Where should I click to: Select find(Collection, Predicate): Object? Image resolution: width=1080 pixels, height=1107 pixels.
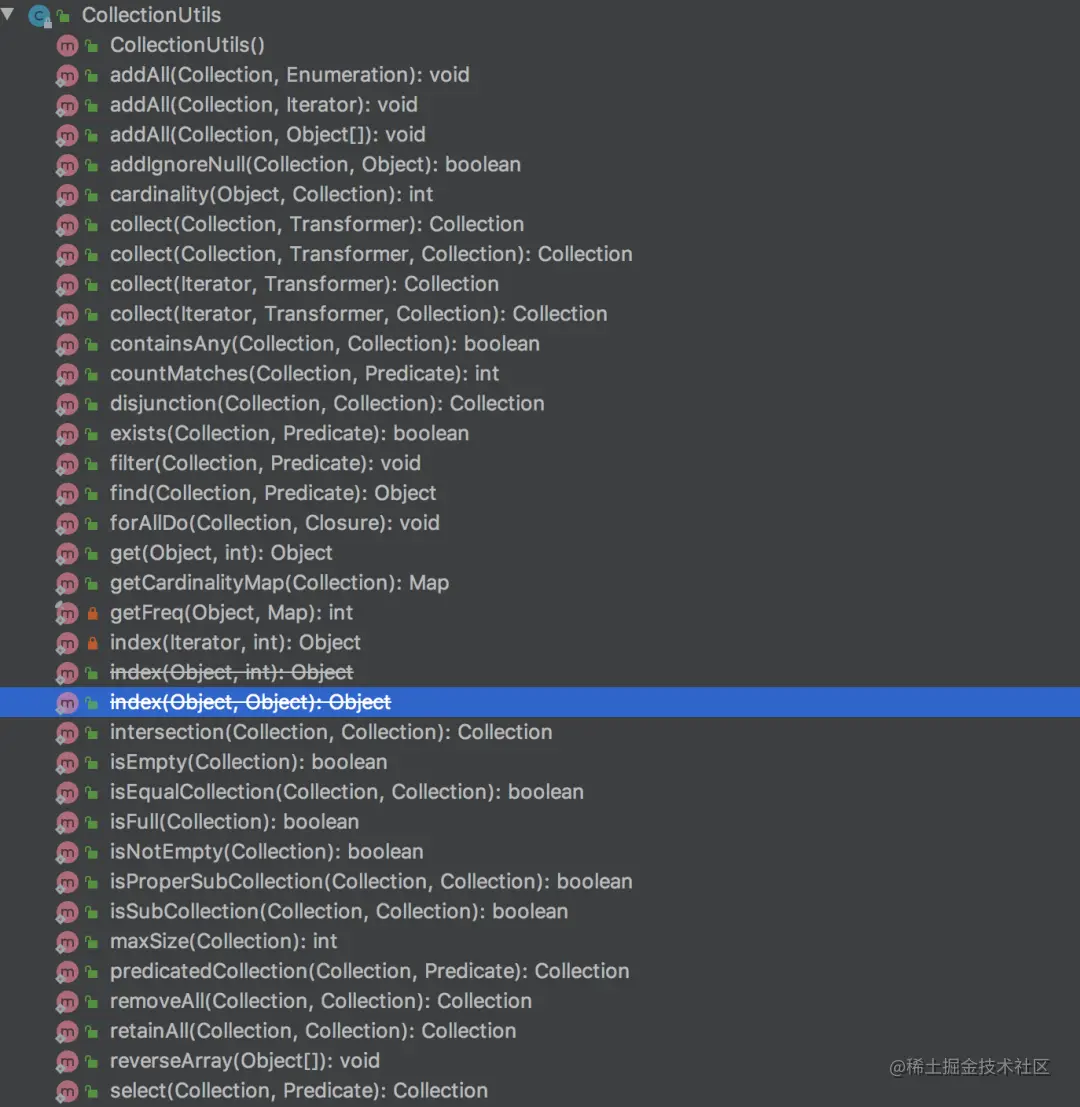click(272, 493)
